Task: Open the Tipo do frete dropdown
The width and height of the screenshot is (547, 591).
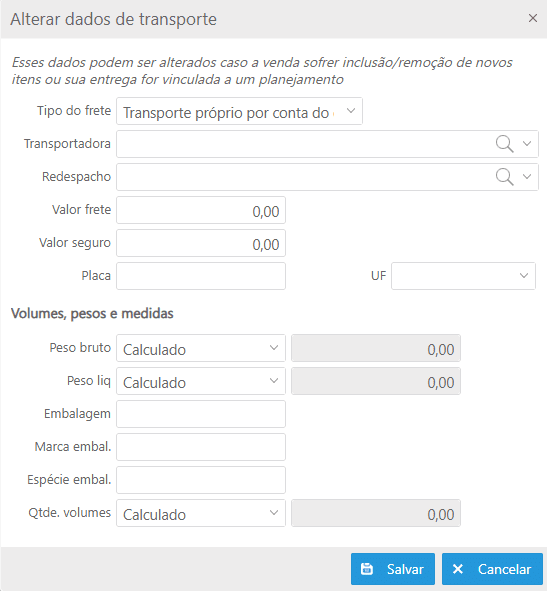Action: click(239, 111)
